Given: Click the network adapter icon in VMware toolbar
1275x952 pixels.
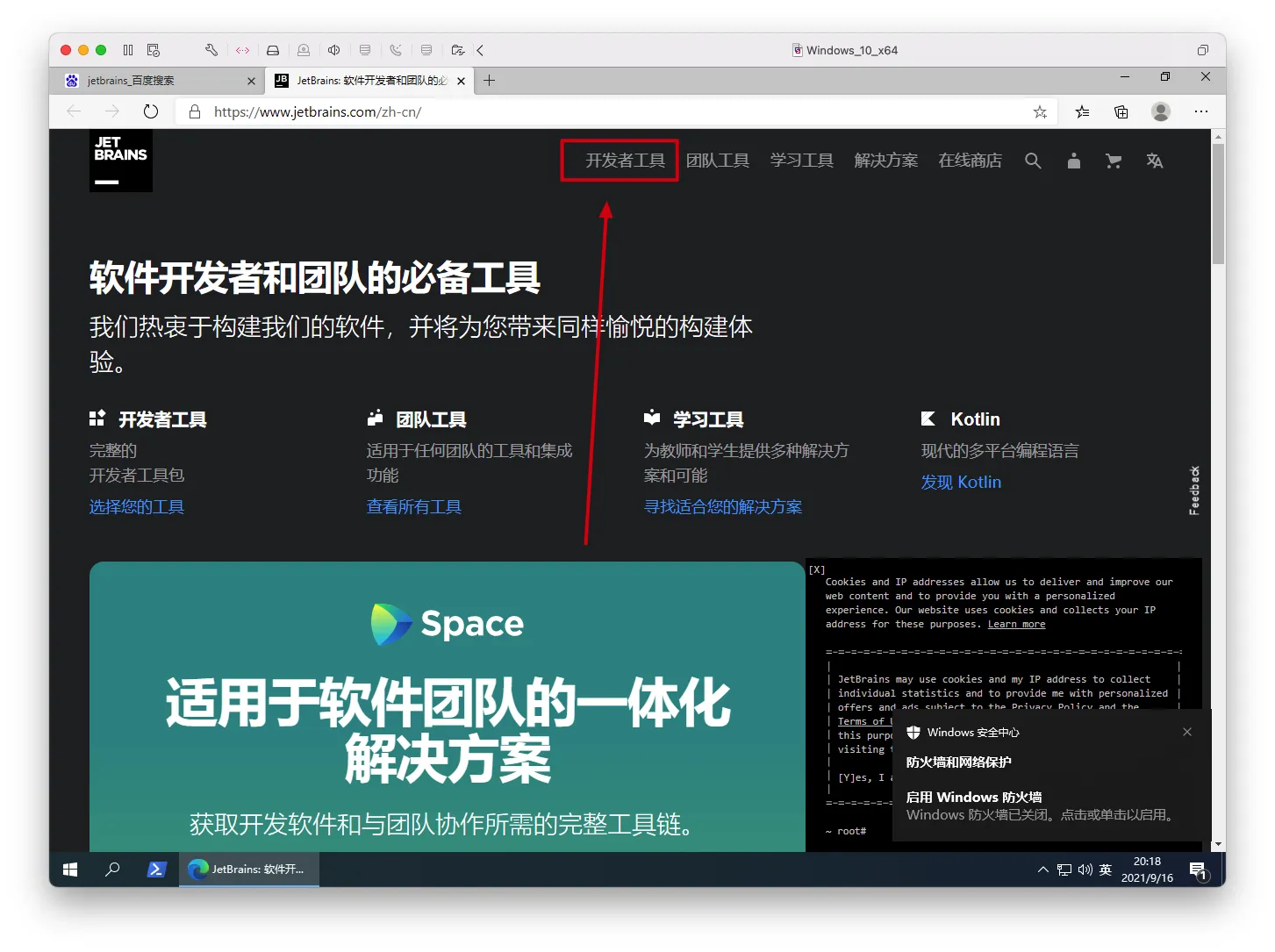Looking at the screenshot, I should point(243,50).
